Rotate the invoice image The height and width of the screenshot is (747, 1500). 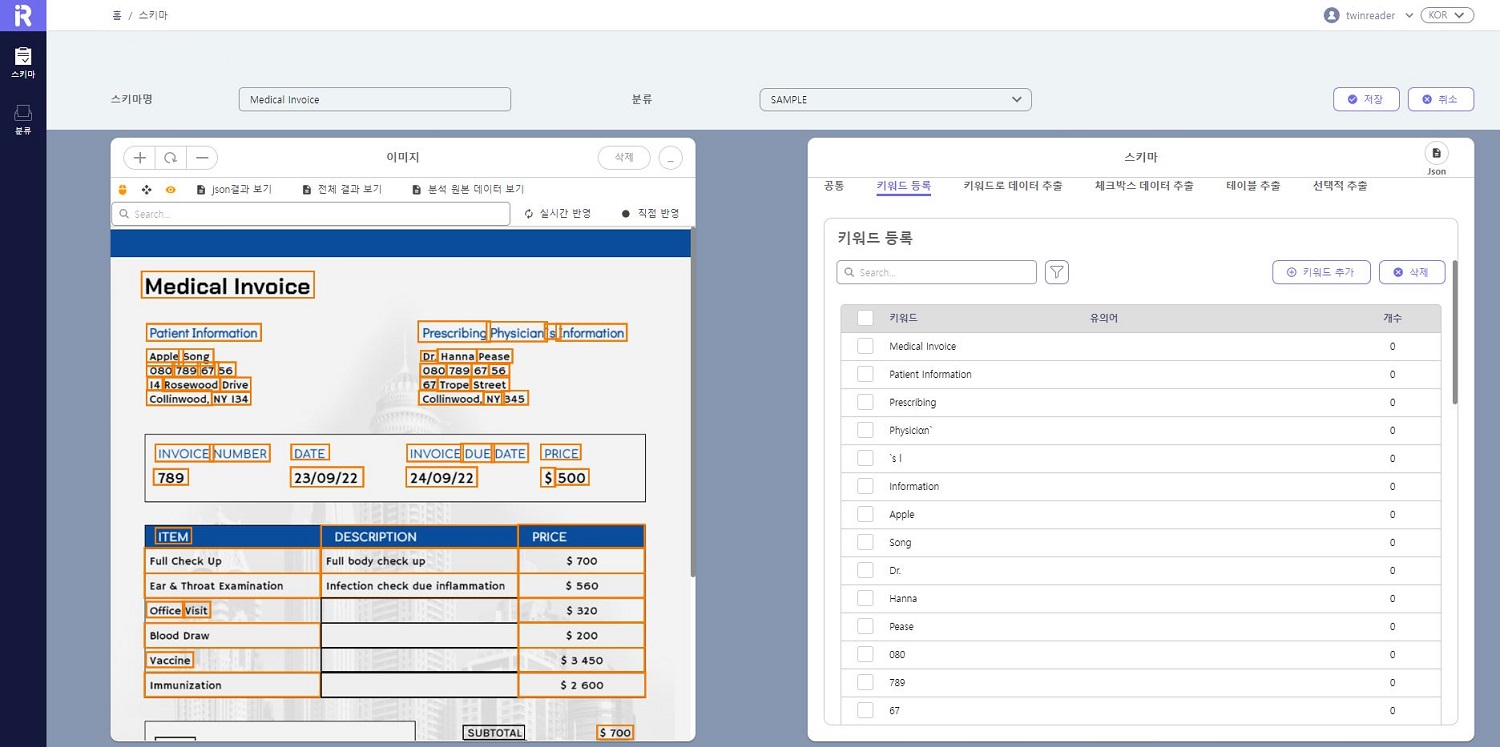click(171, 158)
